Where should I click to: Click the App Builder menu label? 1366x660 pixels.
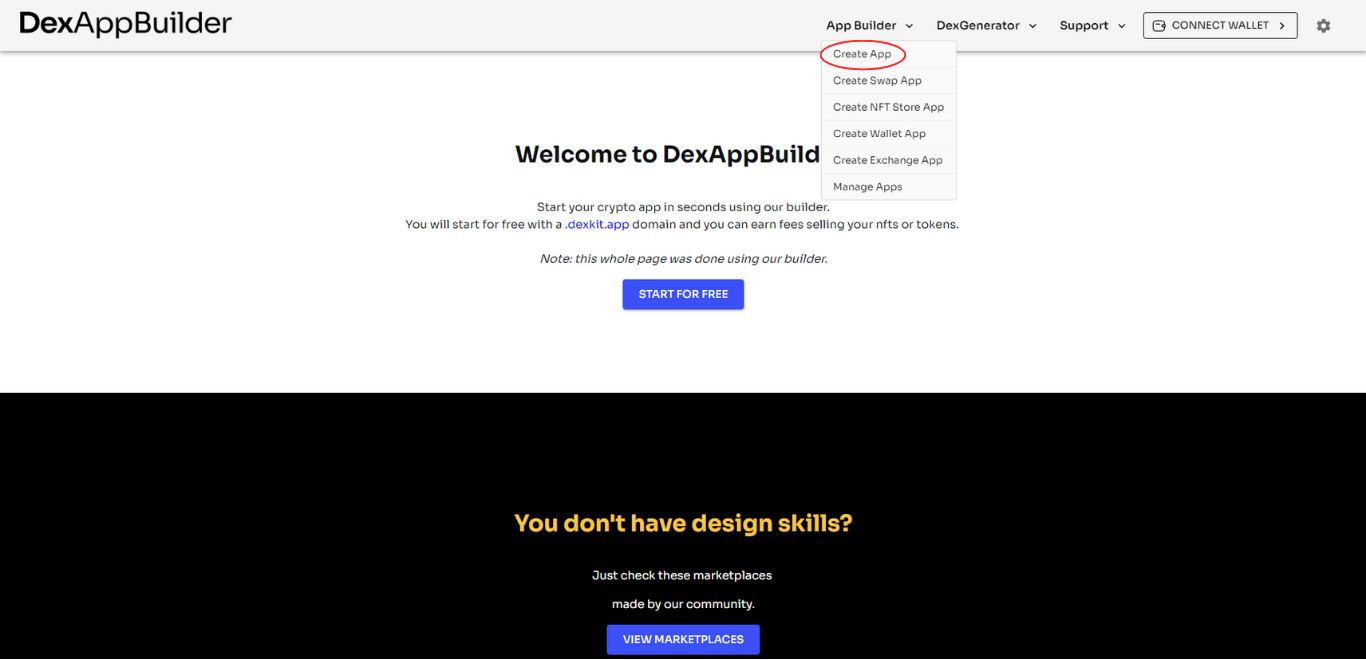tap(862, 25)
